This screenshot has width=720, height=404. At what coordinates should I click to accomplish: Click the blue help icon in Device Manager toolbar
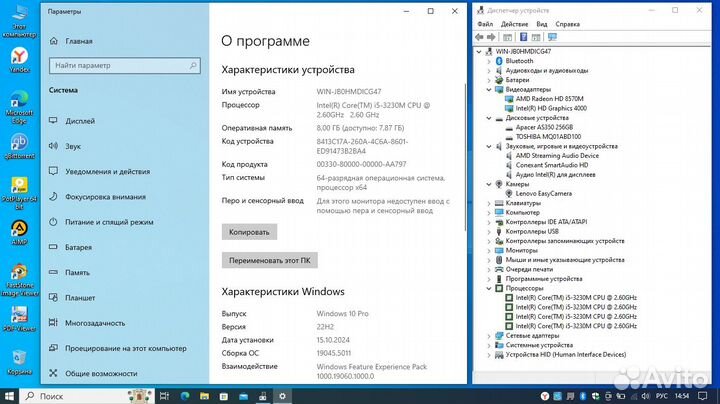click(523, 37)
